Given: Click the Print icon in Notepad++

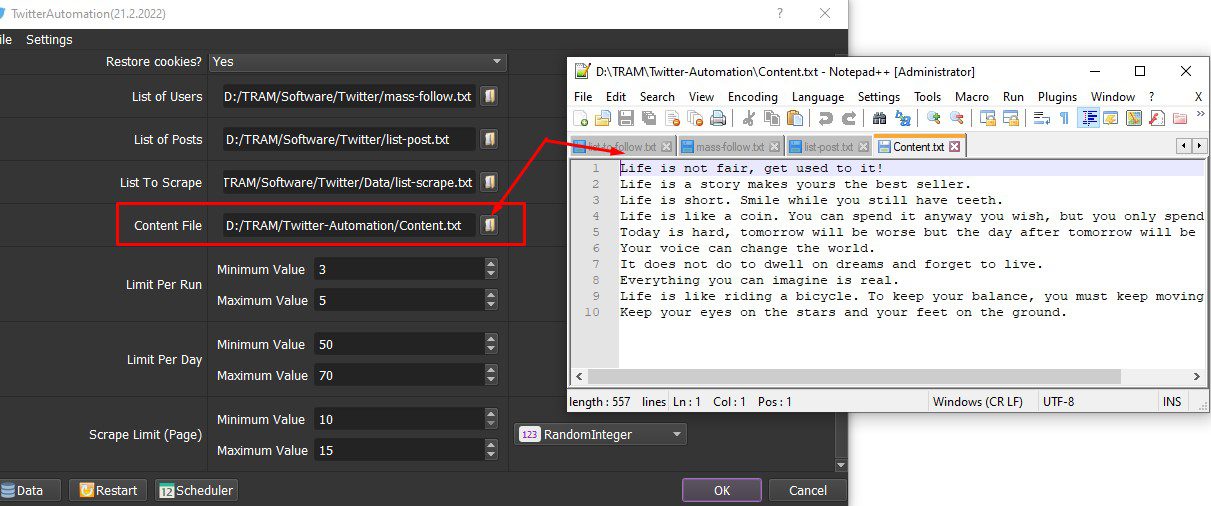Looking at the screenshot, I should click(719, 118).
